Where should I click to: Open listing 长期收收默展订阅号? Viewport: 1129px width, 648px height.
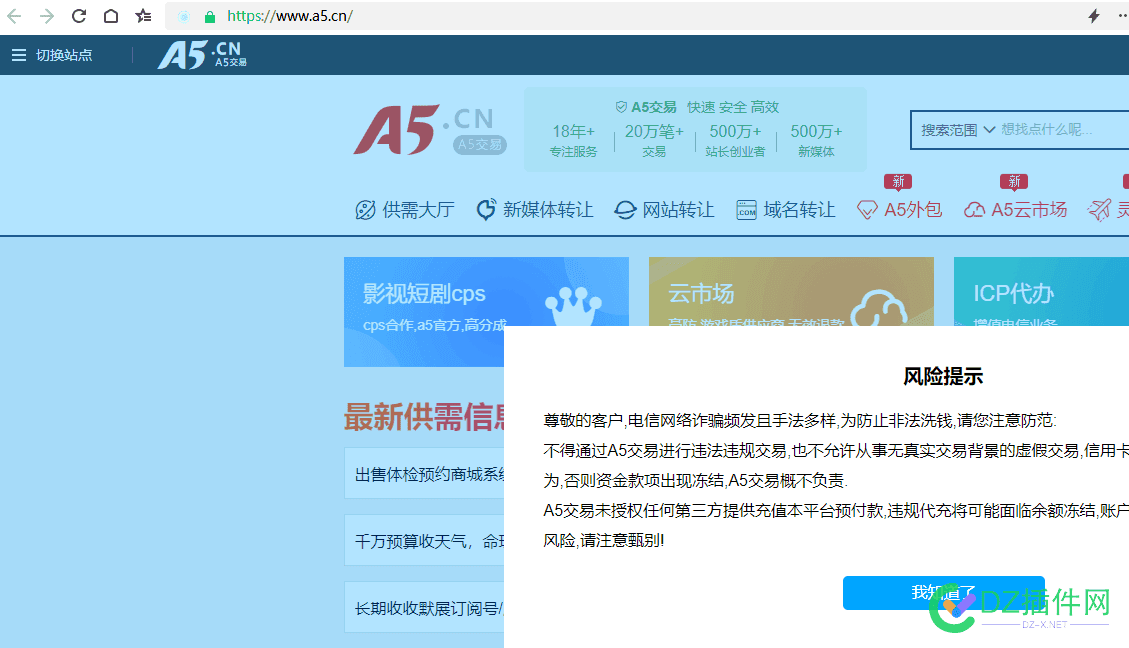pos(424,608)
